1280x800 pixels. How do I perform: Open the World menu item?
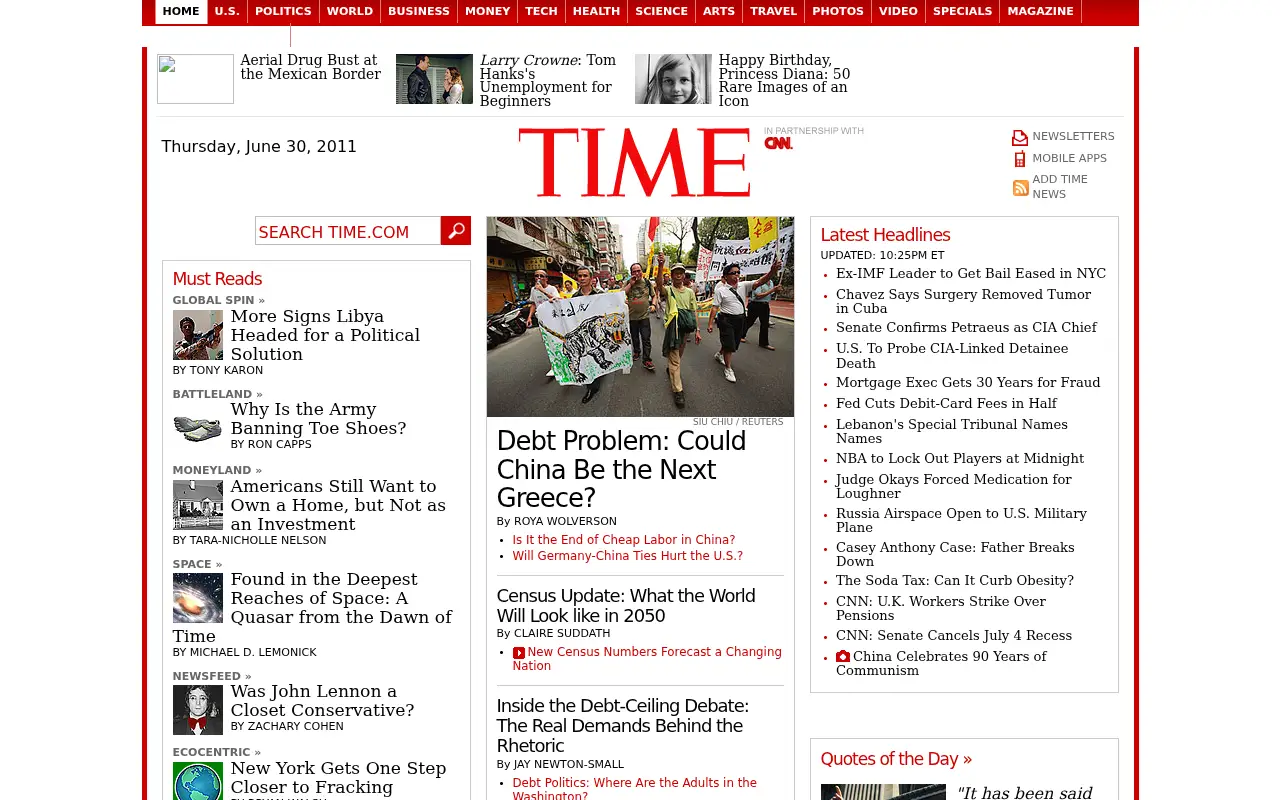pos(350,12)
